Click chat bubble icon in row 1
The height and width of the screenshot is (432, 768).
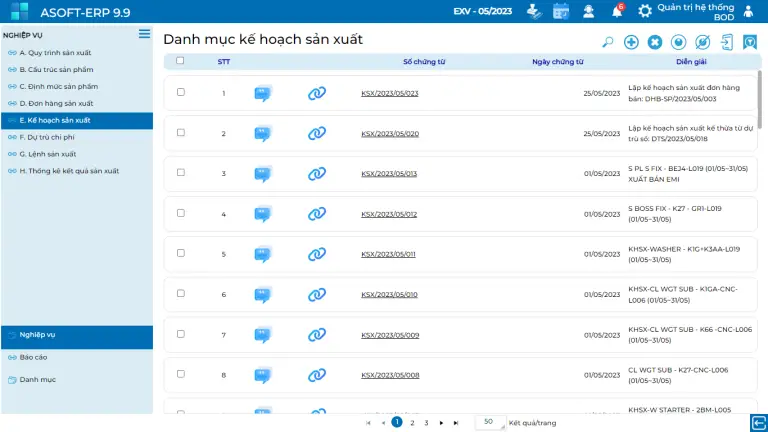point(263,93)
